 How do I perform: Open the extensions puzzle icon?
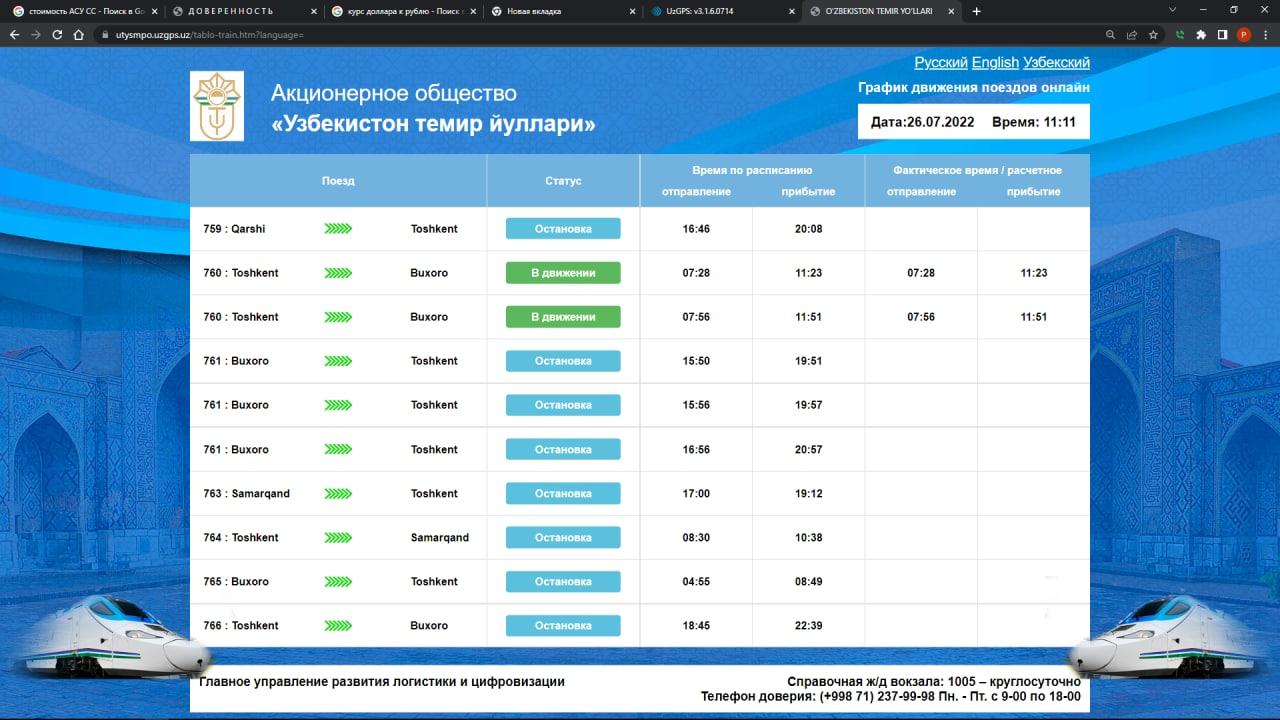1201,34
